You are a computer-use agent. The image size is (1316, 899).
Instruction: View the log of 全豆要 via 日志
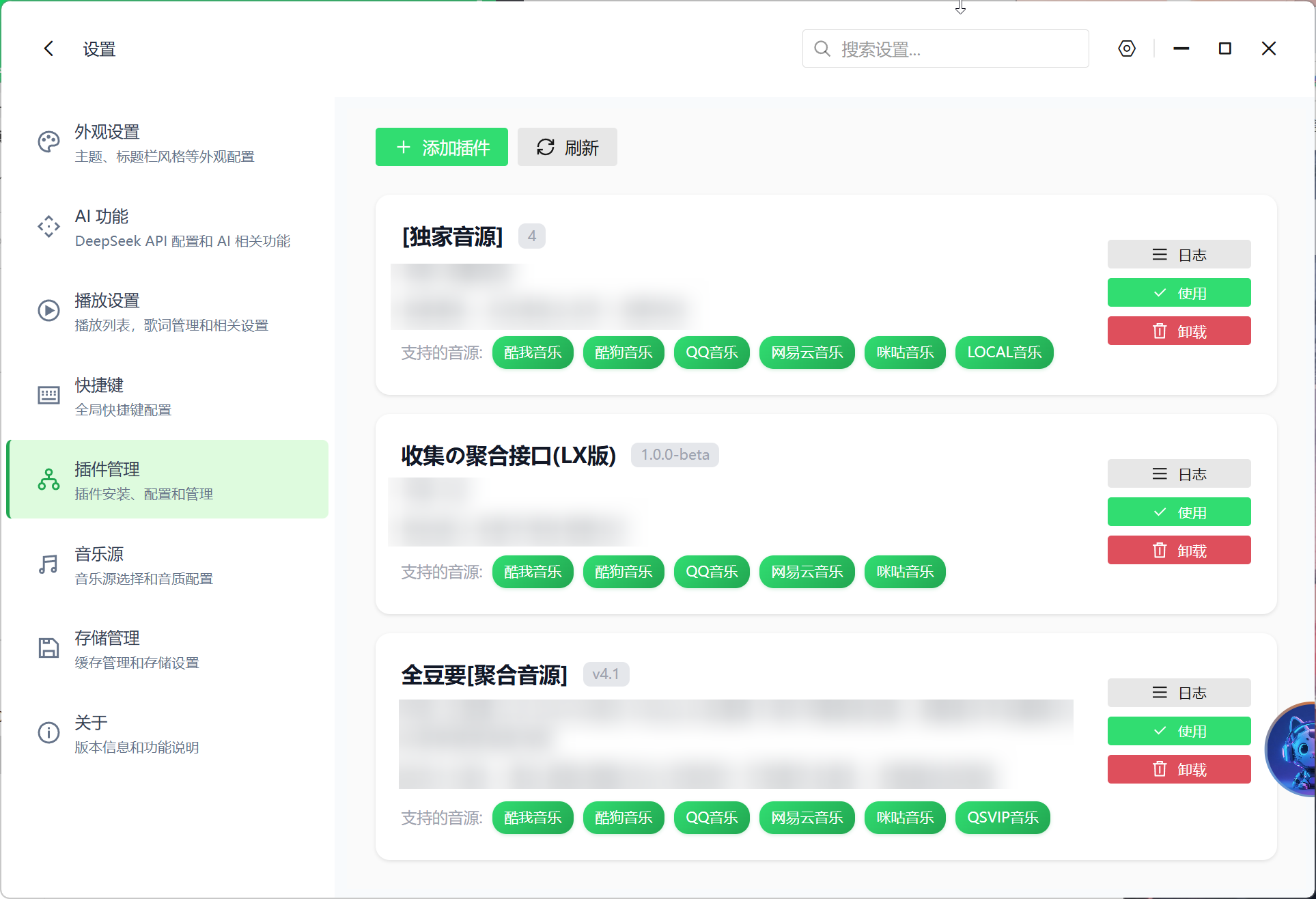tap(1179, 692)
